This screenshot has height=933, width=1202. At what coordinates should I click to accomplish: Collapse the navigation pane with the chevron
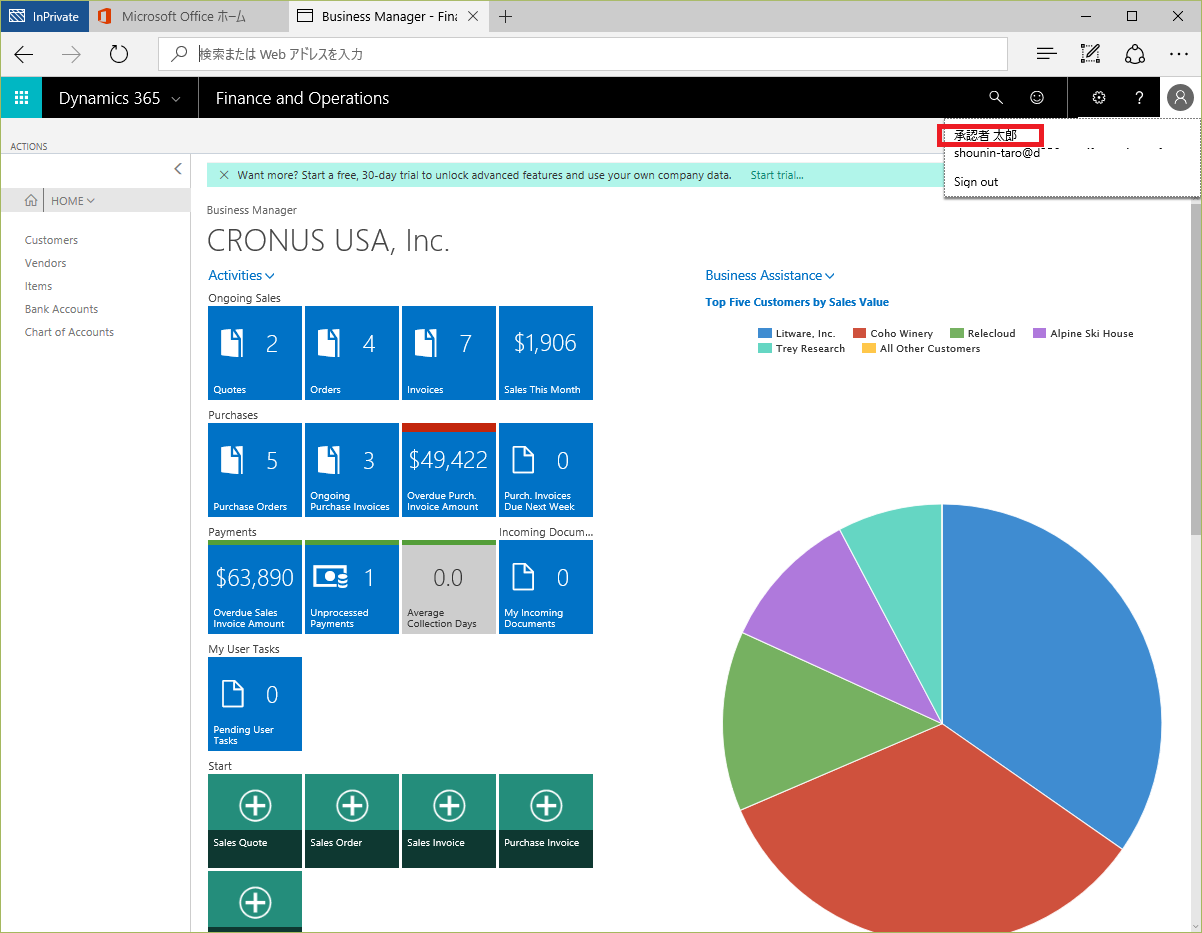(x=178, y=168)
